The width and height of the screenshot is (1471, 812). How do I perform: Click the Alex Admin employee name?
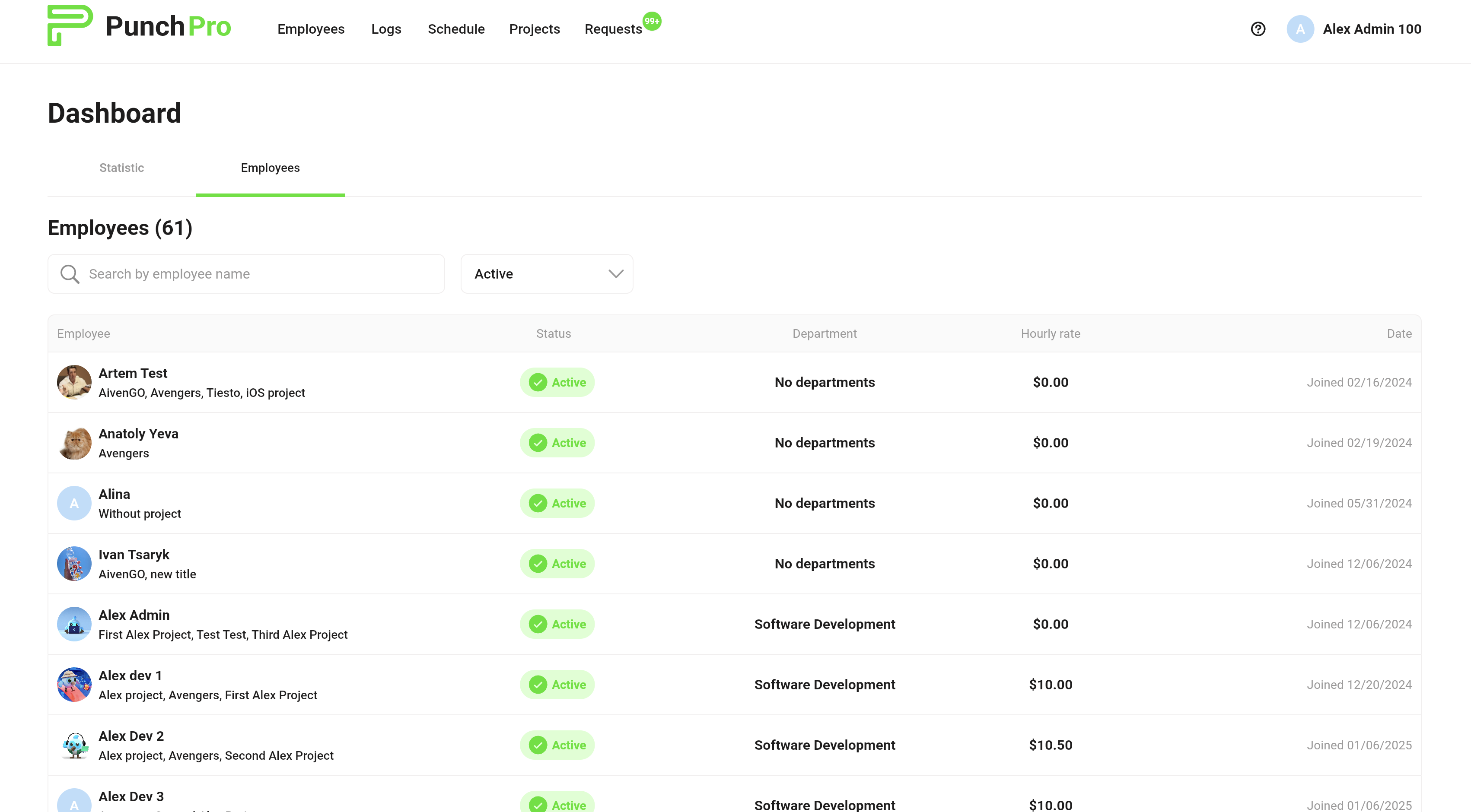(x=134, y=615)
